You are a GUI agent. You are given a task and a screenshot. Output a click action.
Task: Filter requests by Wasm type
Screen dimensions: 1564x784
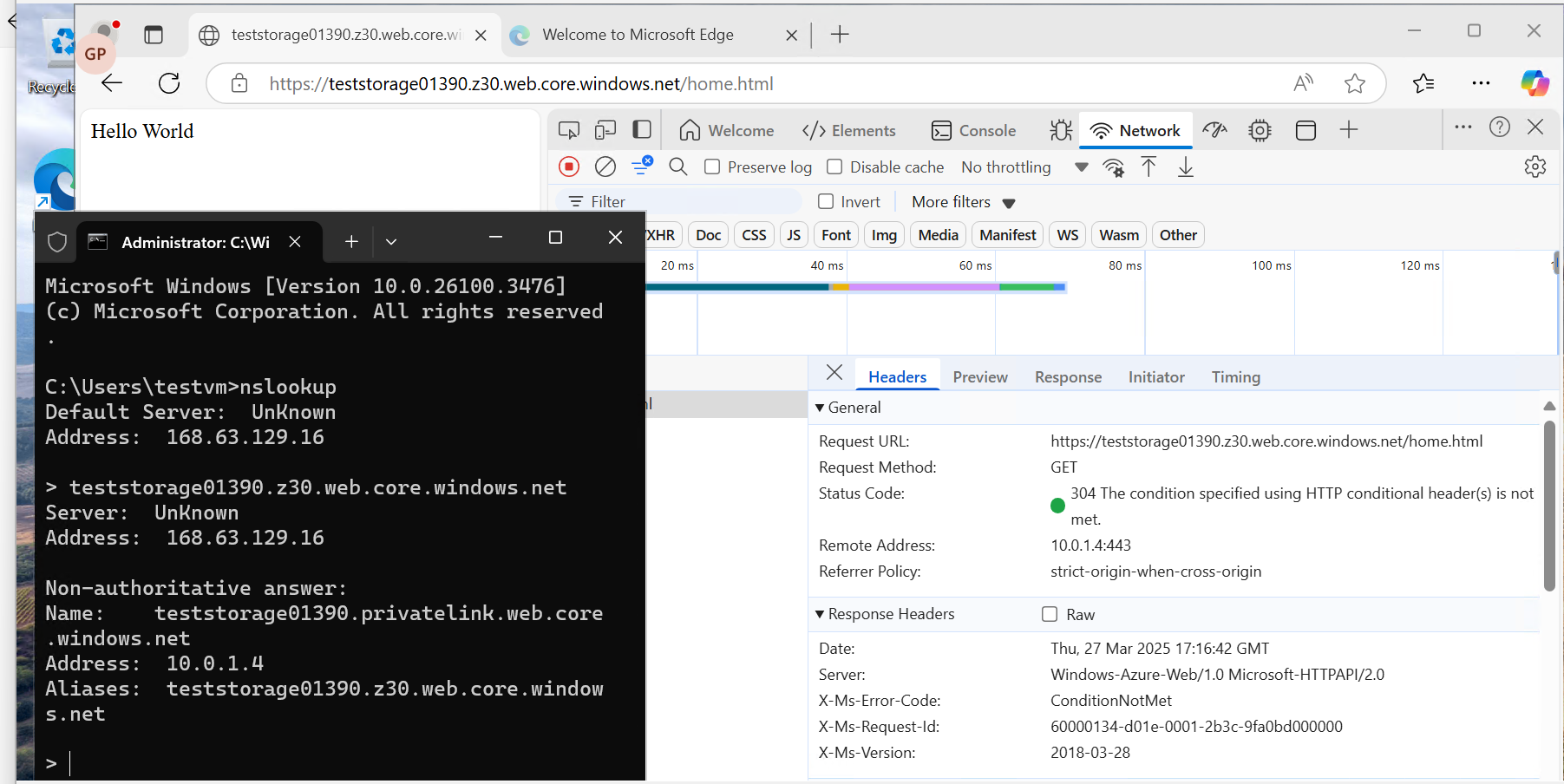[1119, 235]
